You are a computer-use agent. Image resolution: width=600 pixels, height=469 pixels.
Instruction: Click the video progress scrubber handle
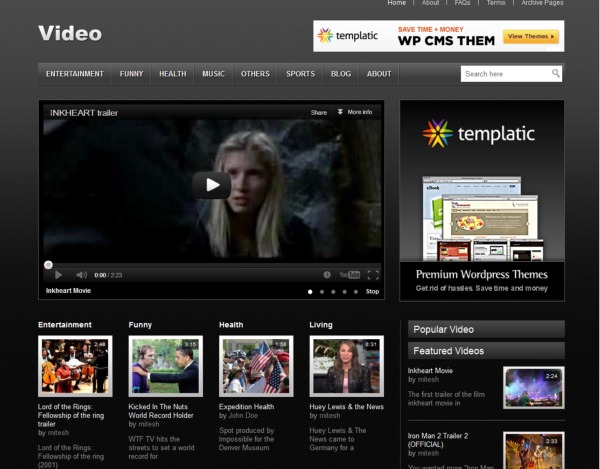48,265
